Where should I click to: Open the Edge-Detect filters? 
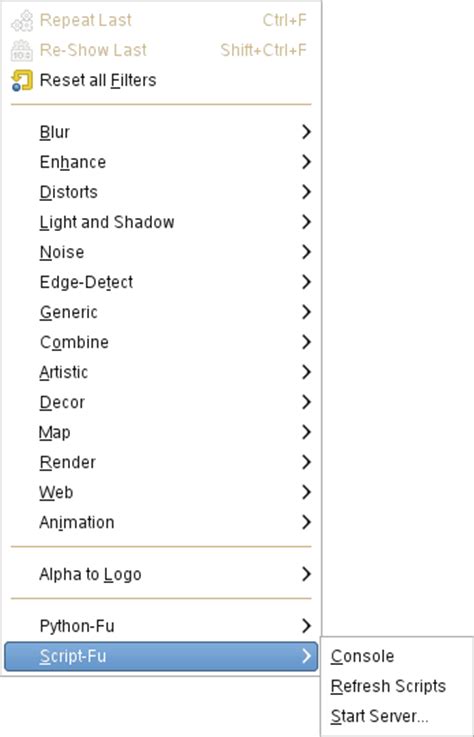[161, 282]
